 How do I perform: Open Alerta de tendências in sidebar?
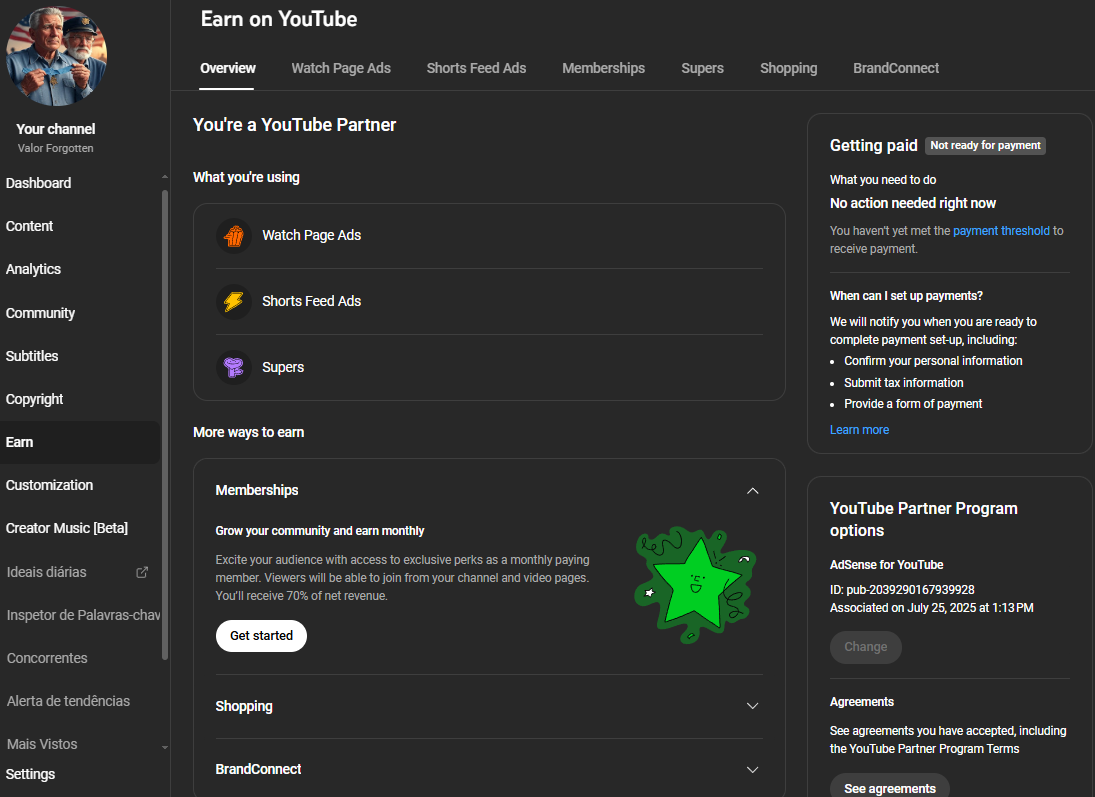[x=68, y=701]
